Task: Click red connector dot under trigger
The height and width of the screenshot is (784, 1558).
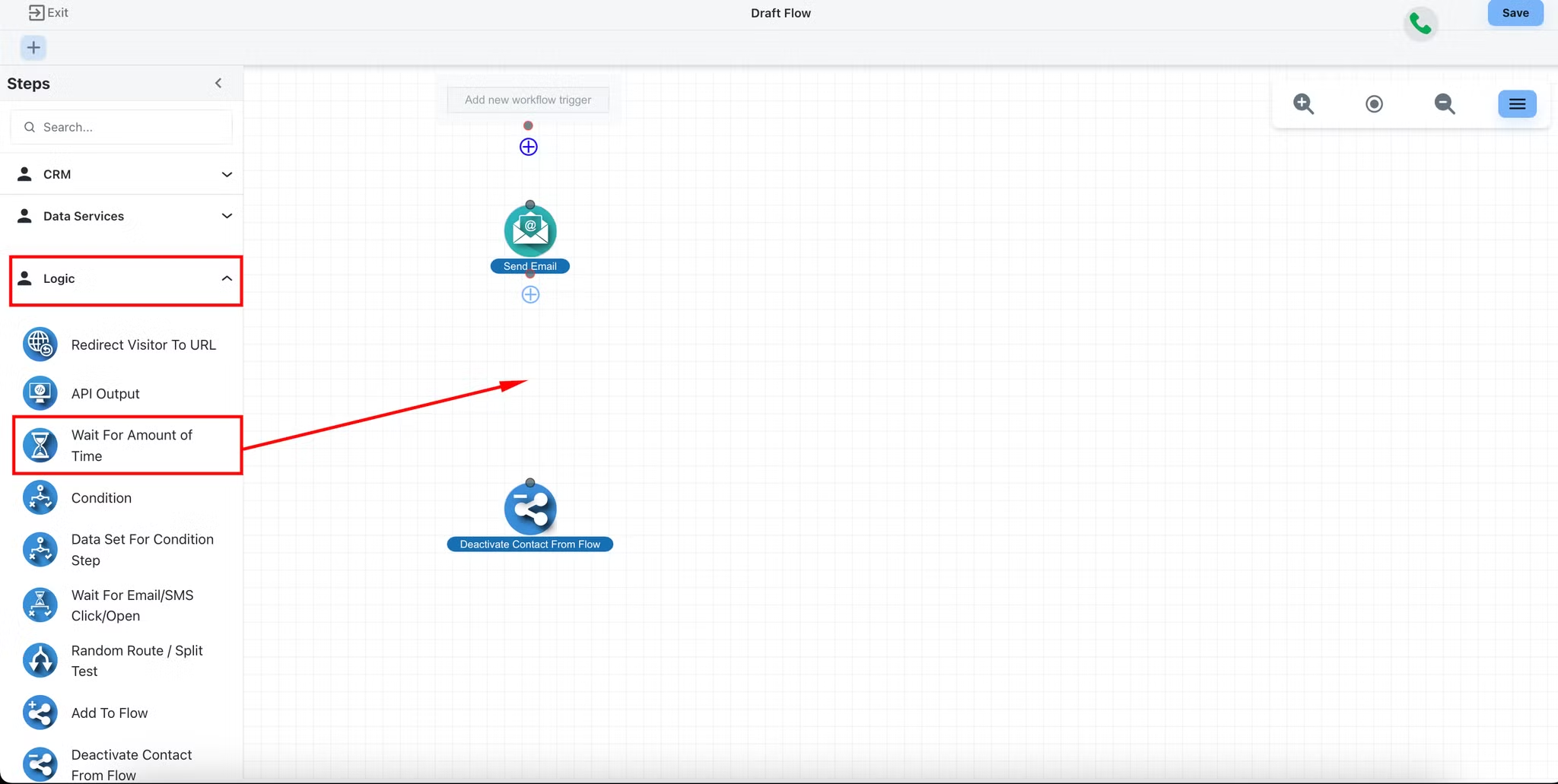Action: [528, 125]
